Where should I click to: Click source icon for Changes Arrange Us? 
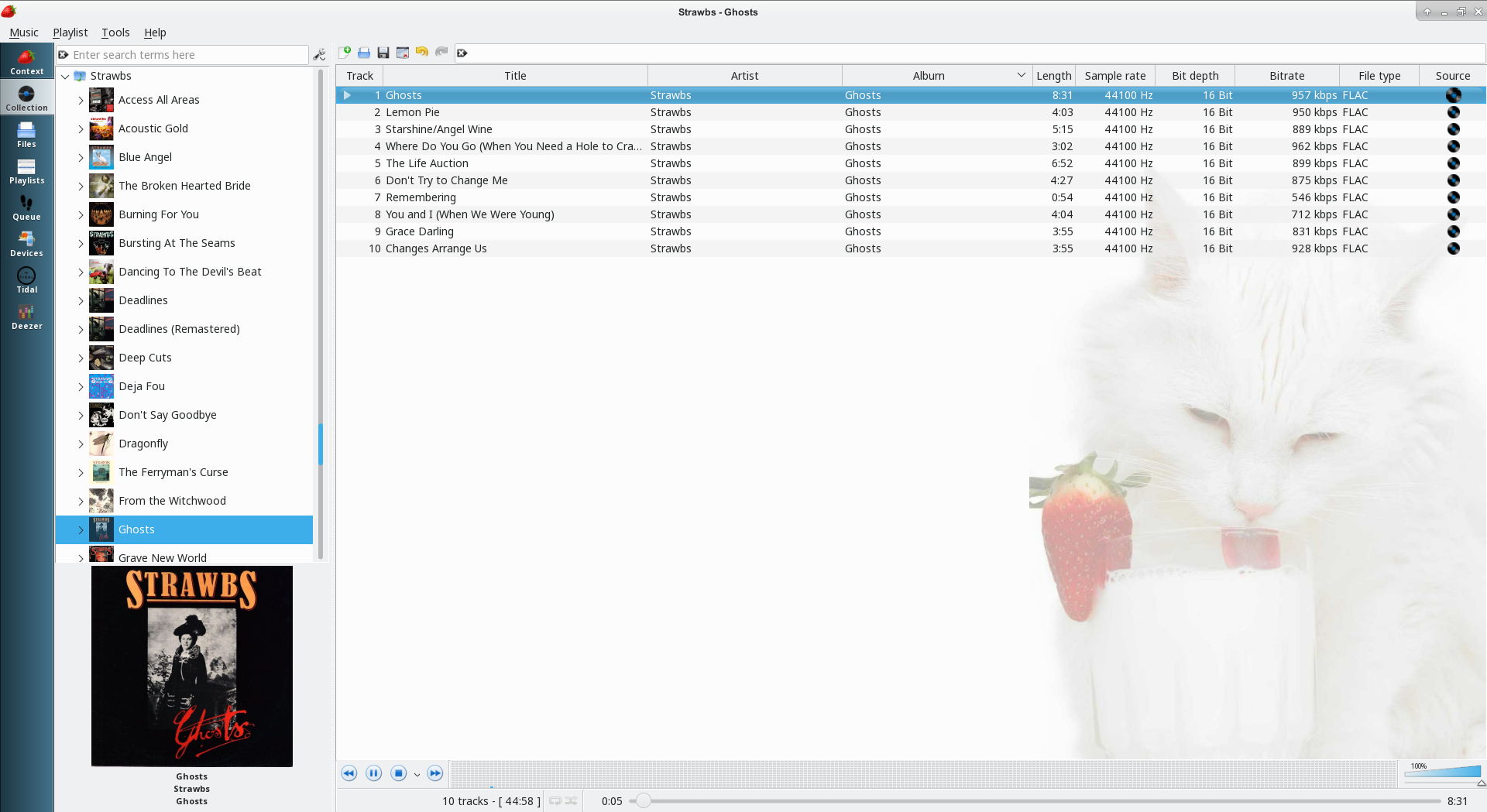point(1454,248)
